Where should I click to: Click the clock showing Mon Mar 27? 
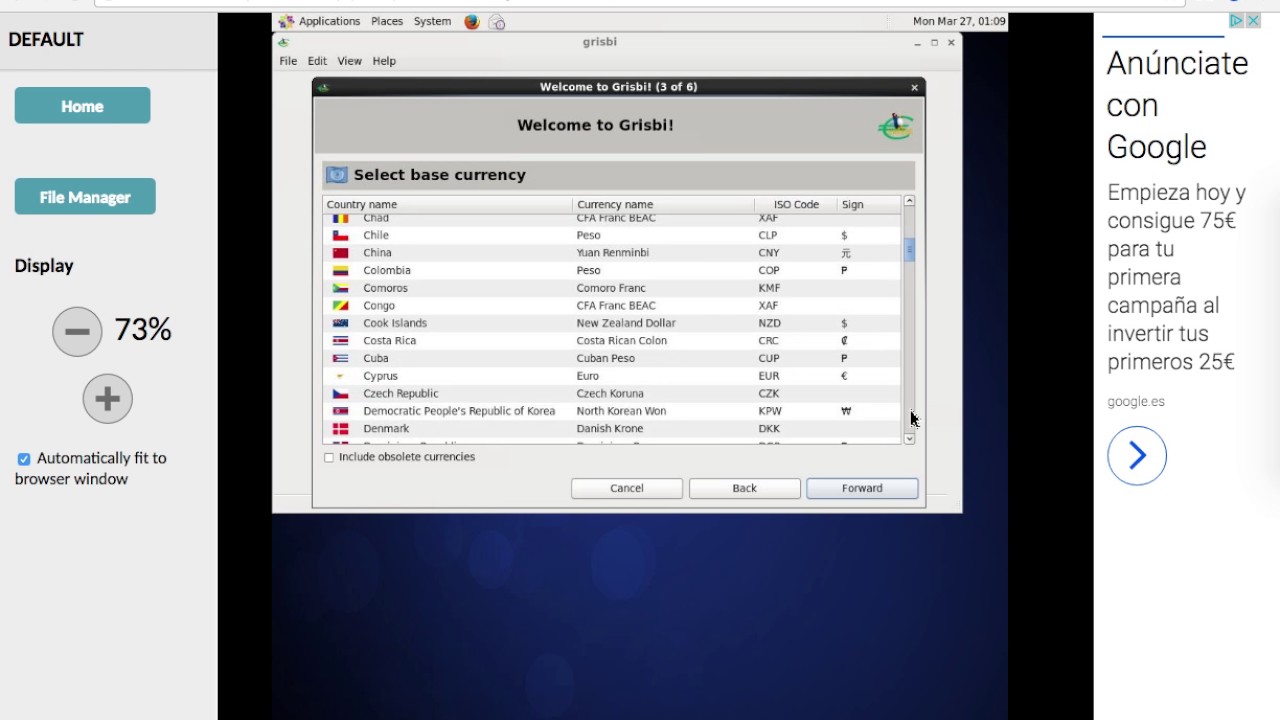pyautogui.click(x=959, y=21)
